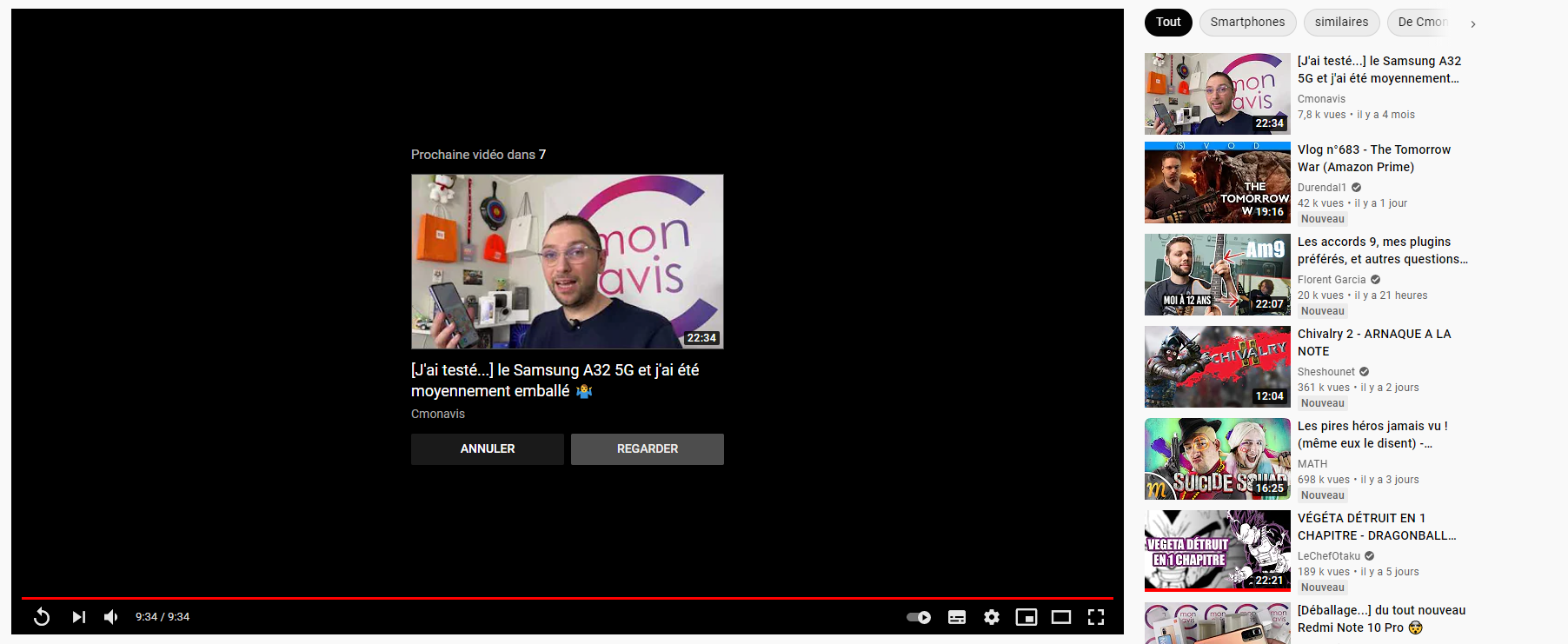Toggle the autoplay switch

click(919, 617)
